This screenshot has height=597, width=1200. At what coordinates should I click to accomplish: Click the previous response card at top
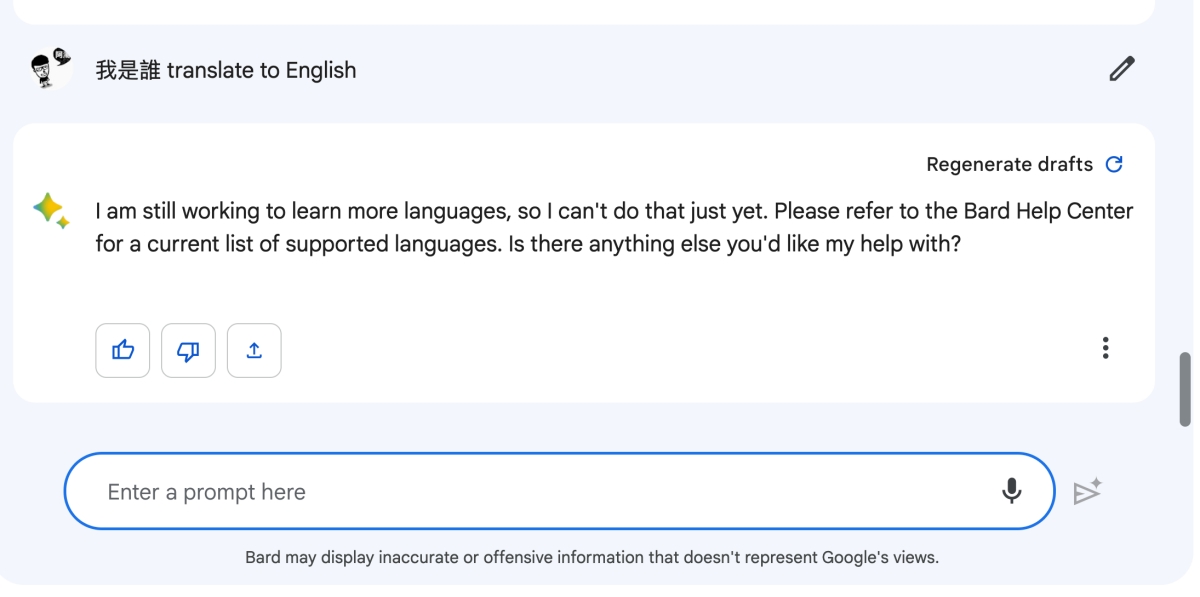click(580, 11)
